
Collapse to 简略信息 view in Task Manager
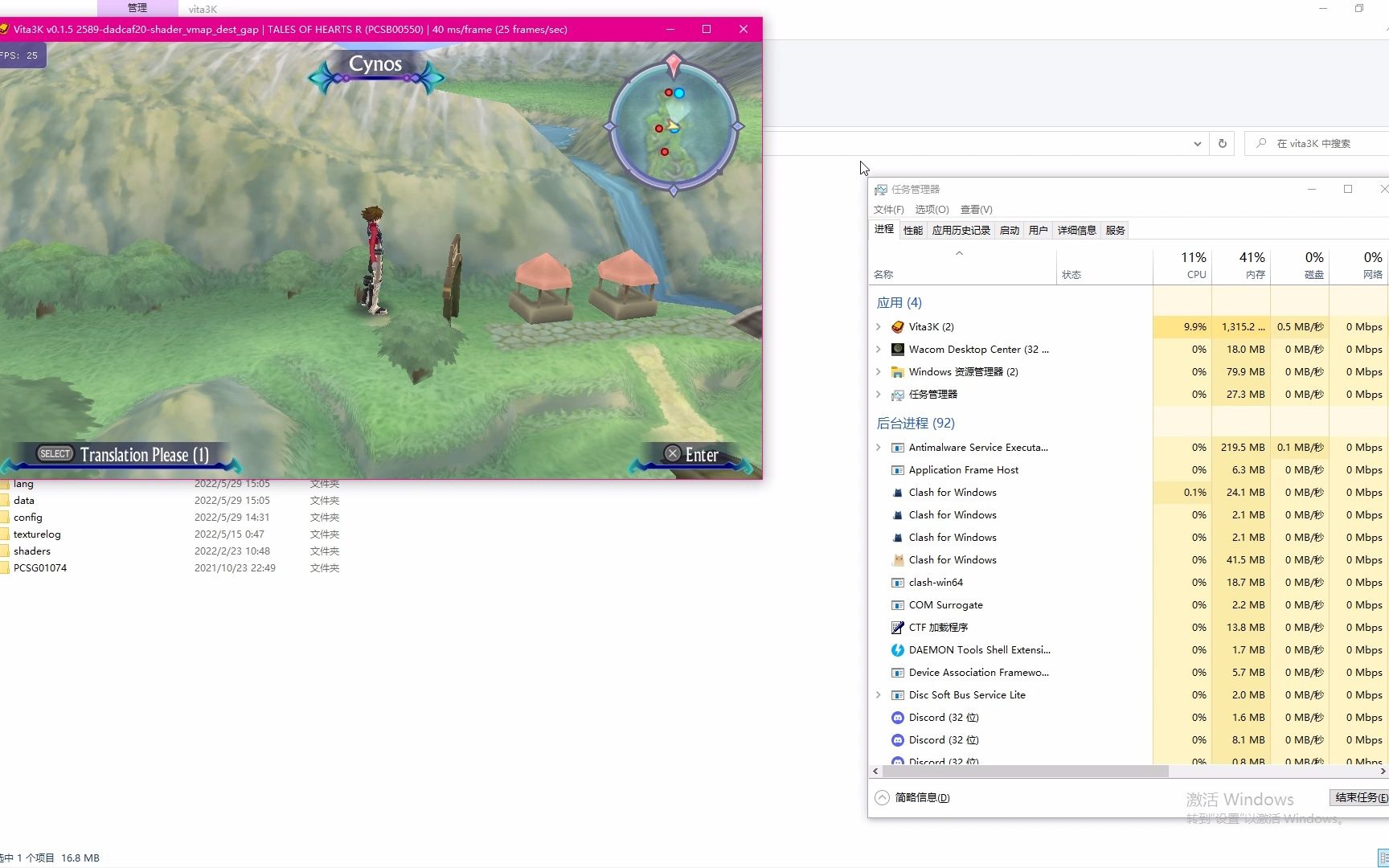click(912, 797)
